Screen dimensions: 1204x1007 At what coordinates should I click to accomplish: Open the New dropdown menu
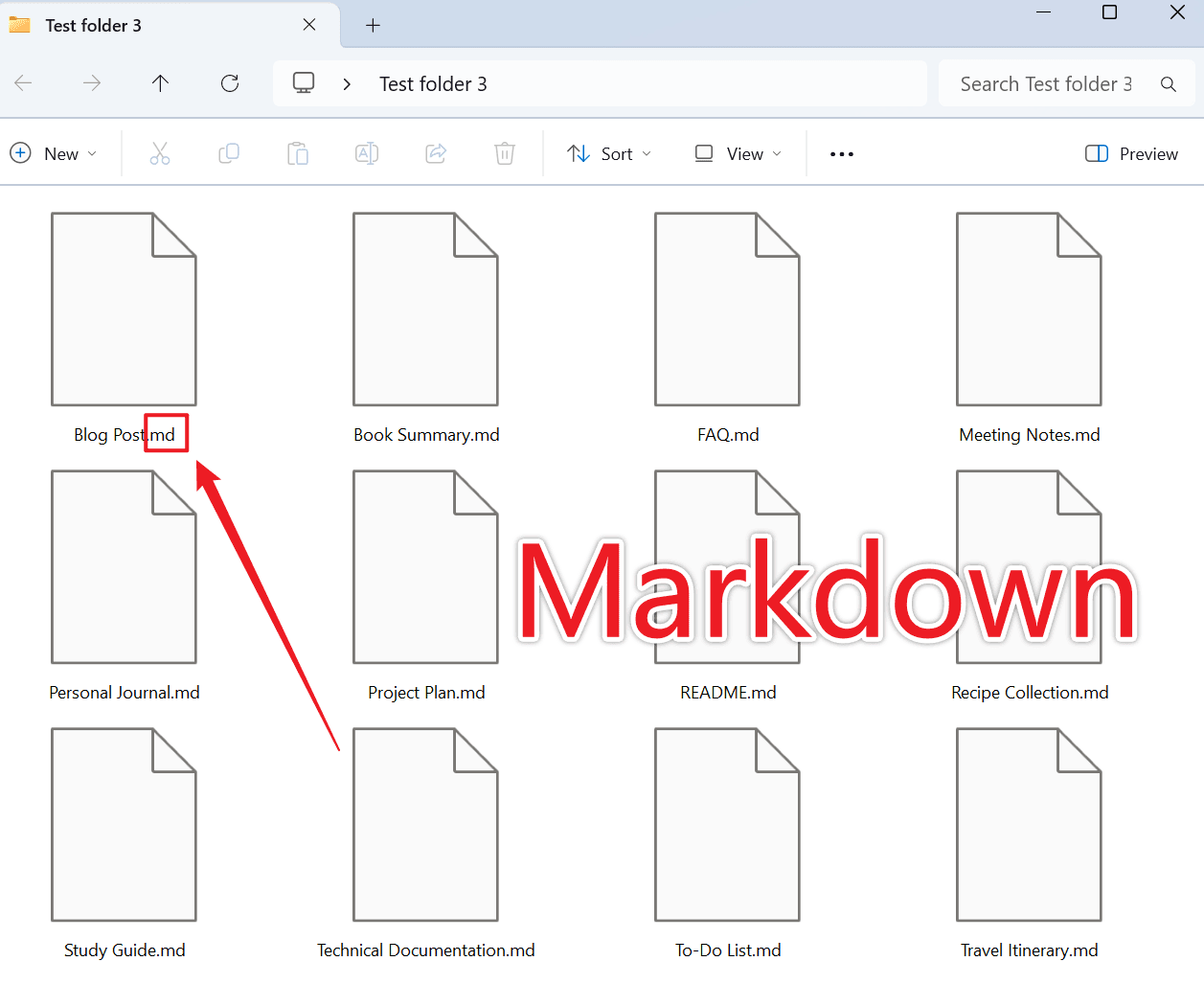pos(54,154)
